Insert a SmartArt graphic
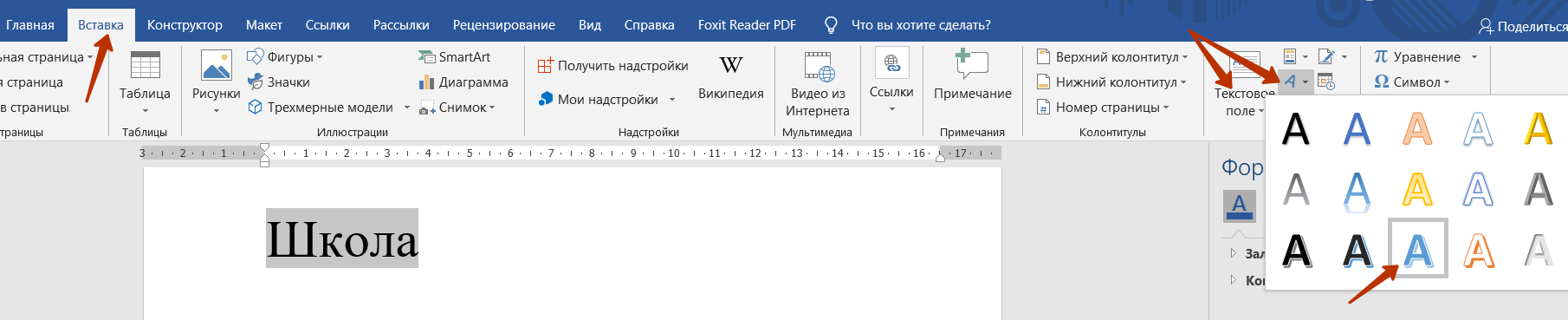 [x=454, y=56]
